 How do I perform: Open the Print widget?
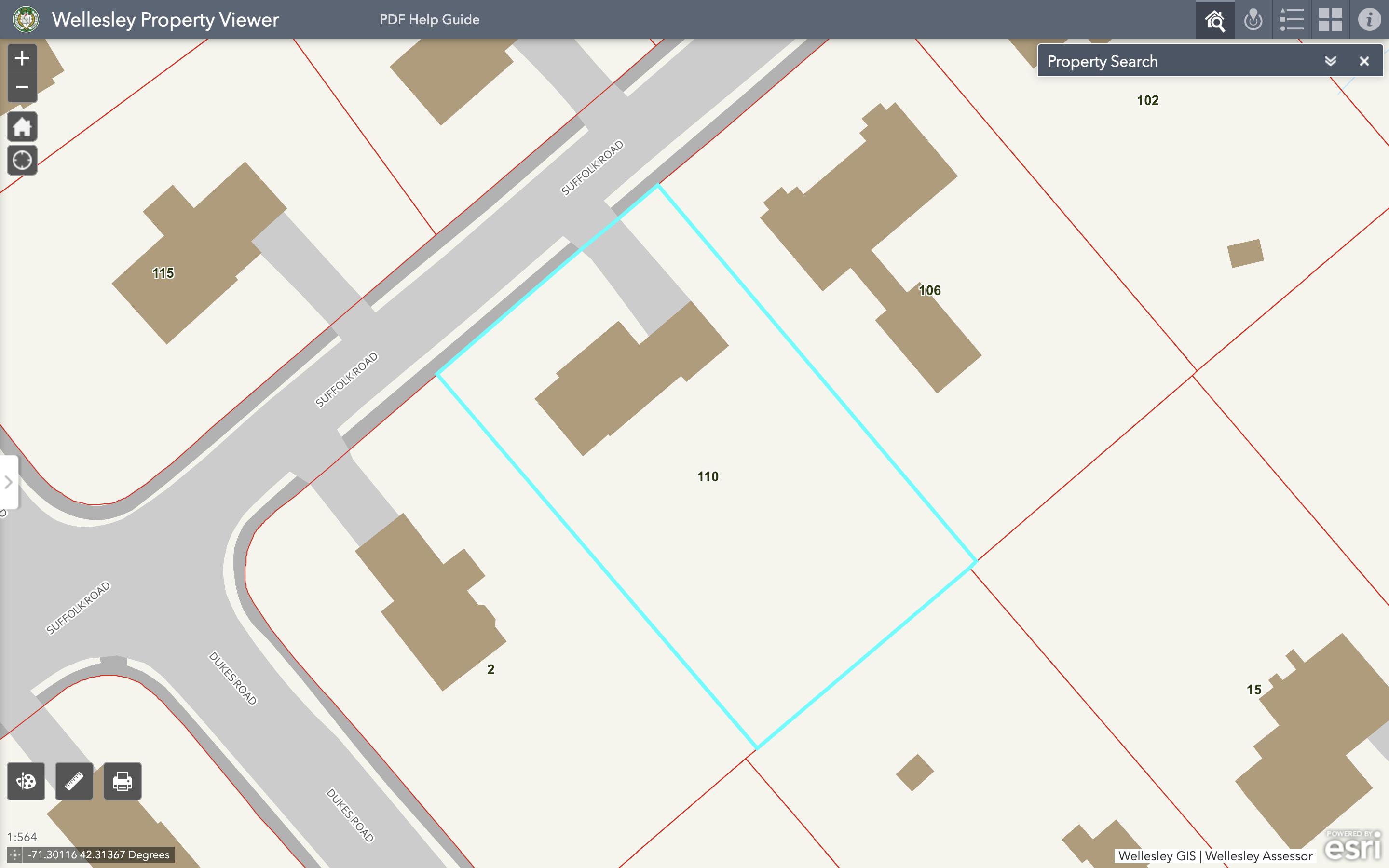point(122,781)
